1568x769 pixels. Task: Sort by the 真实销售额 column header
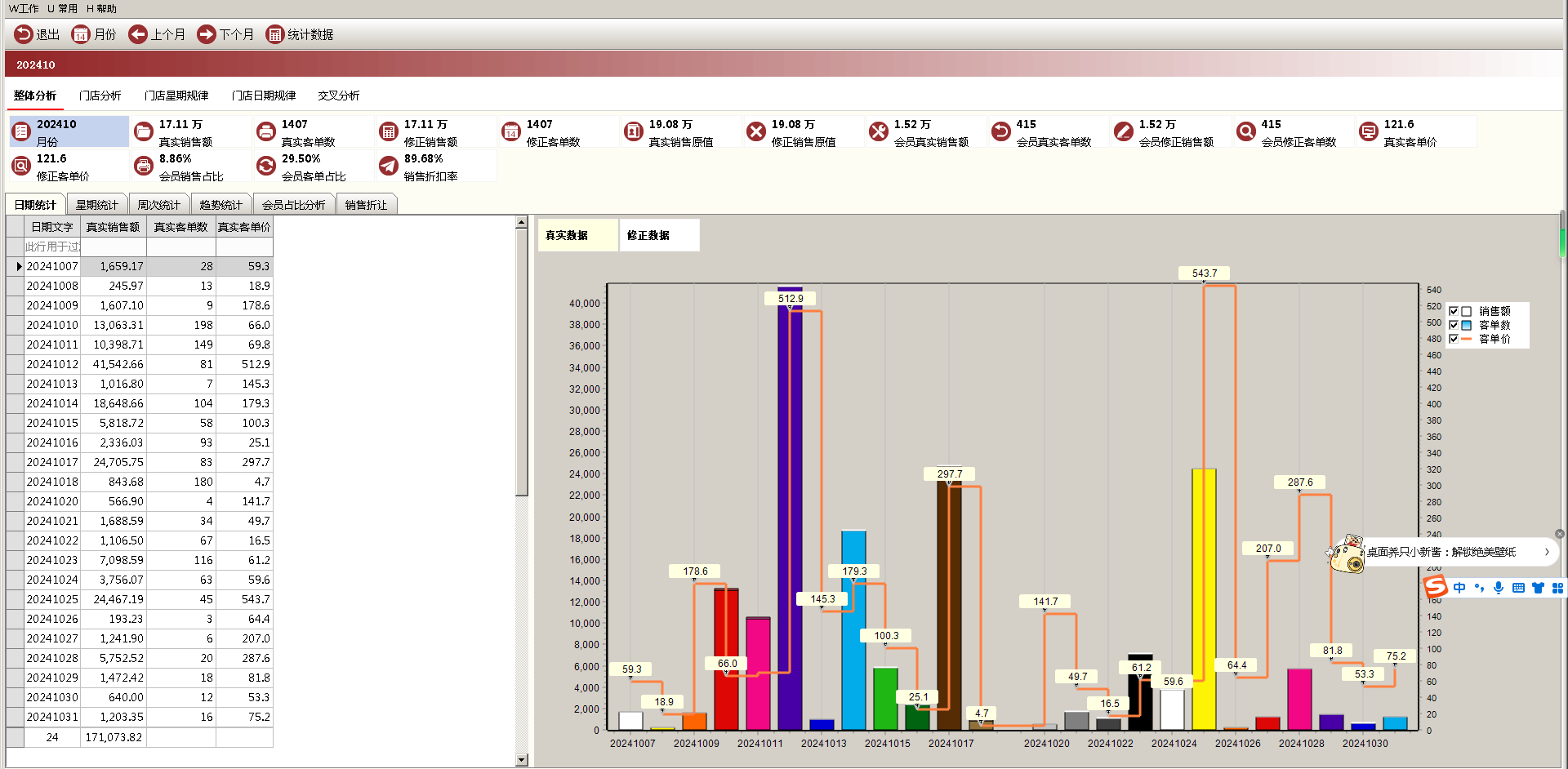point(114,227)
